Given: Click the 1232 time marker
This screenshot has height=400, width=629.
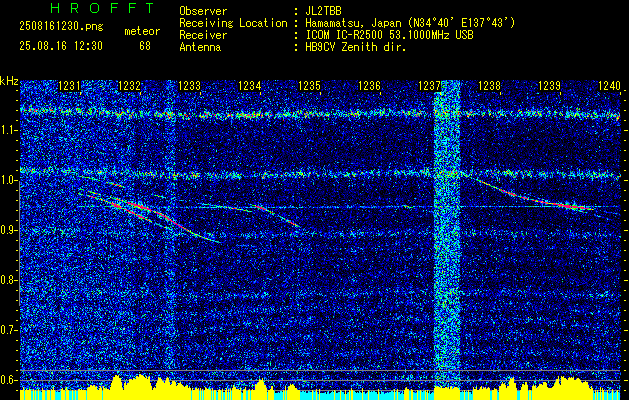Looking at the screenshot, I should point(130,86).
